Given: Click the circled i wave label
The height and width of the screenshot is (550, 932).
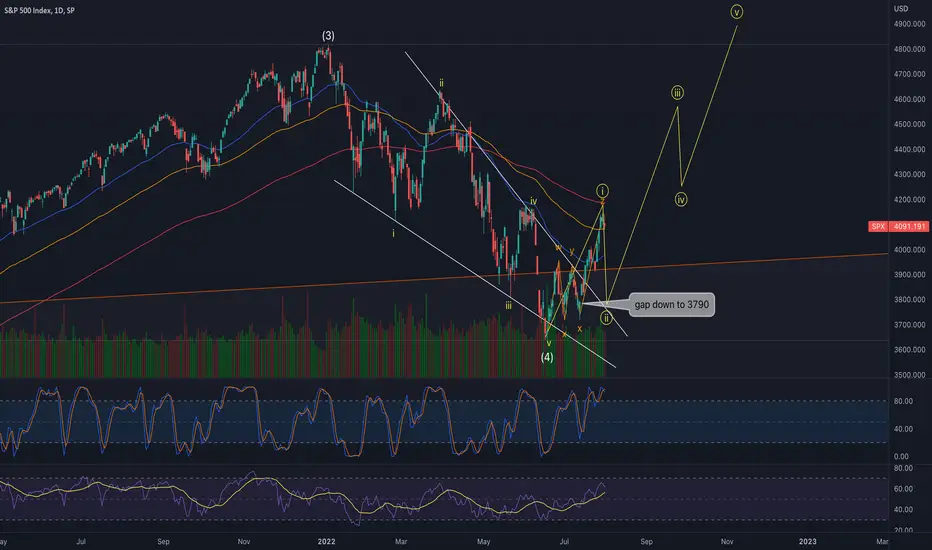Looking at the screenshot, I should [x=602, y=191].
